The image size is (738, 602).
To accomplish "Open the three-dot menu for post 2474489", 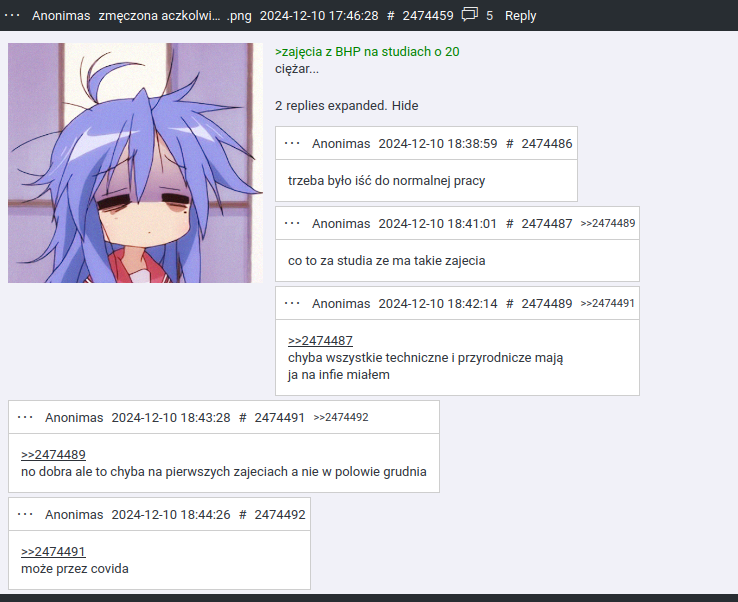I will click(292, 303).
